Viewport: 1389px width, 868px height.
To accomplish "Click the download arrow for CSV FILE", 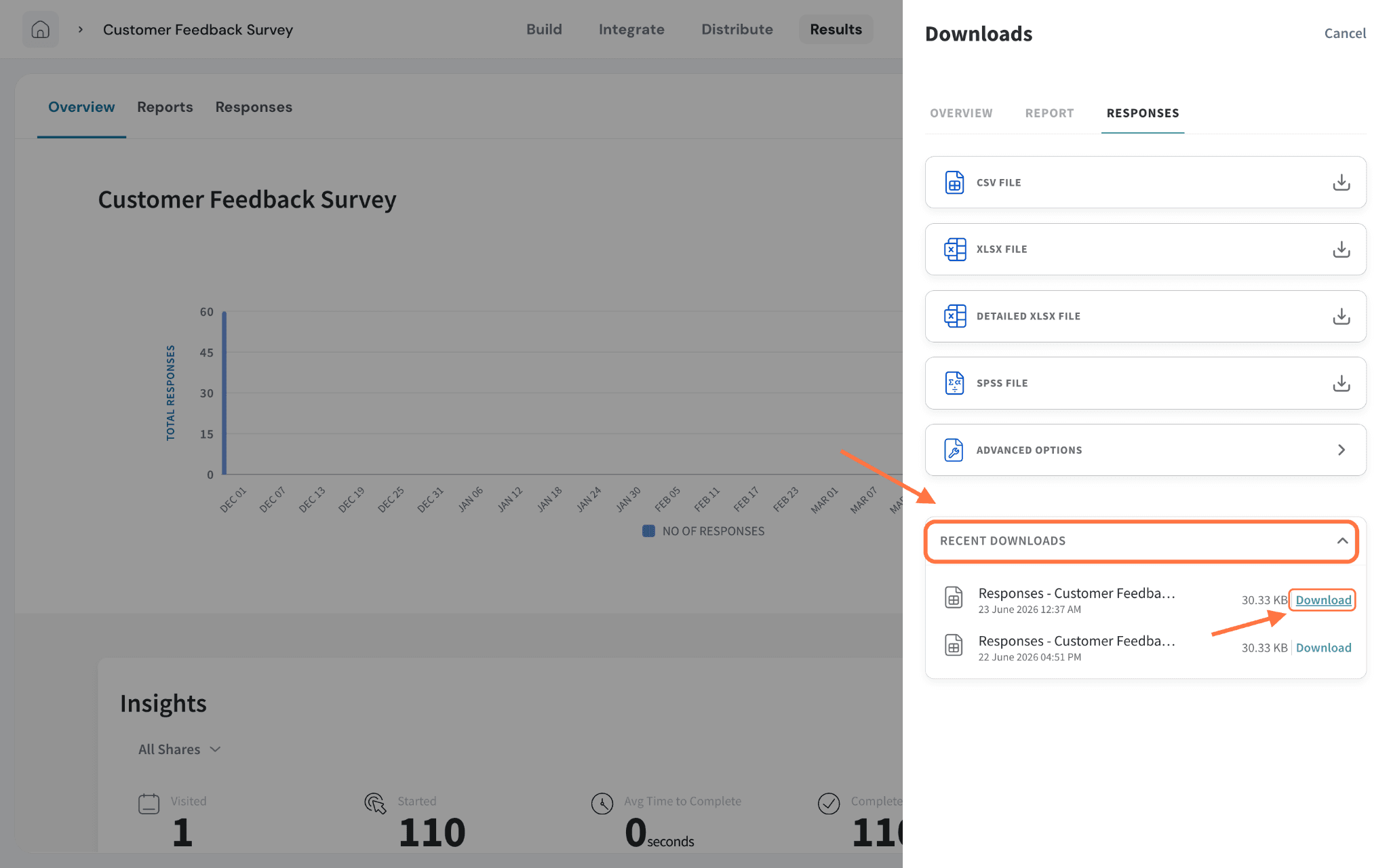I will pos(1341,182).
